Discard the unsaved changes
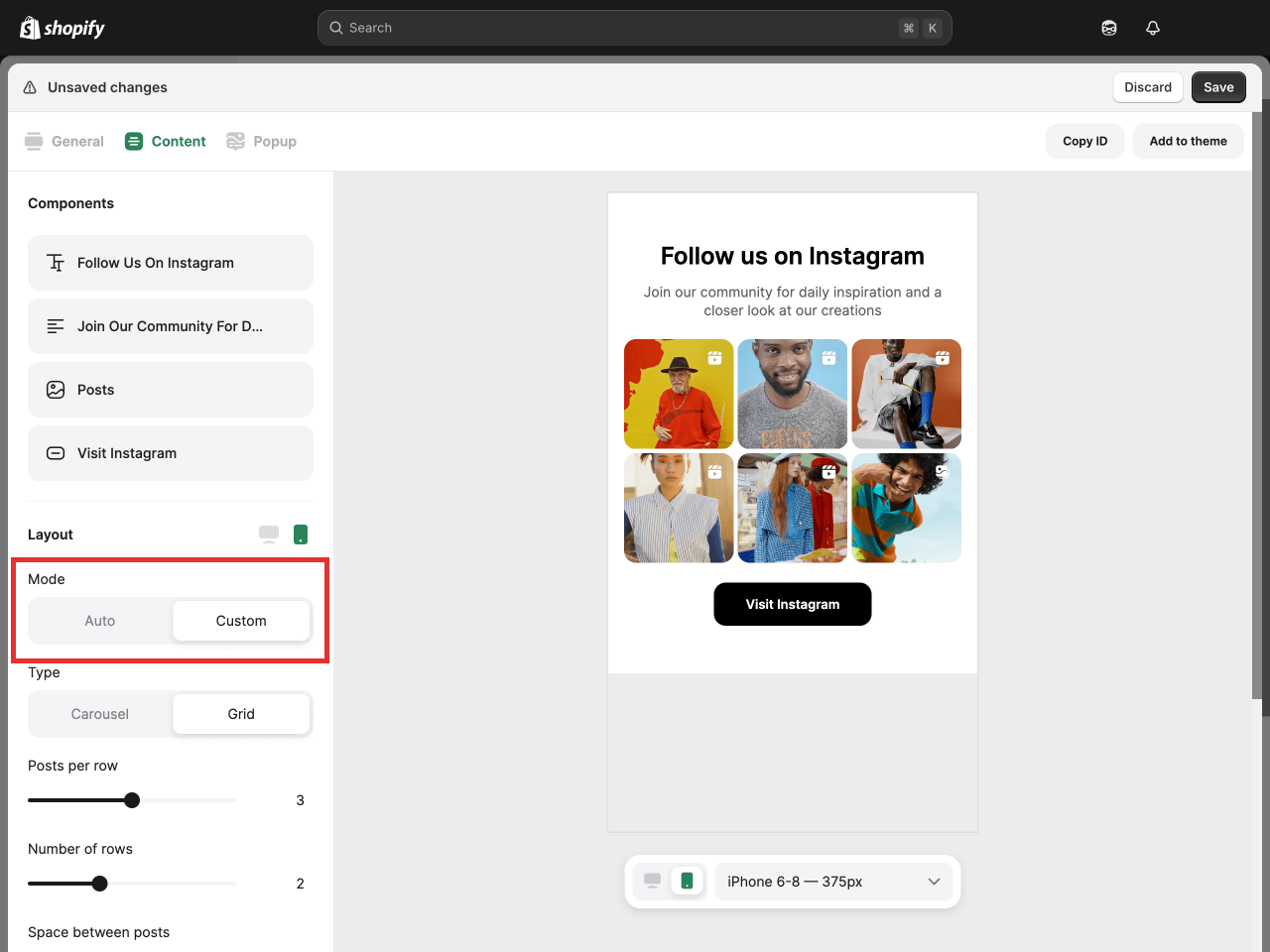Viewport: 1270px width, 952px height. coord(1148,87)
